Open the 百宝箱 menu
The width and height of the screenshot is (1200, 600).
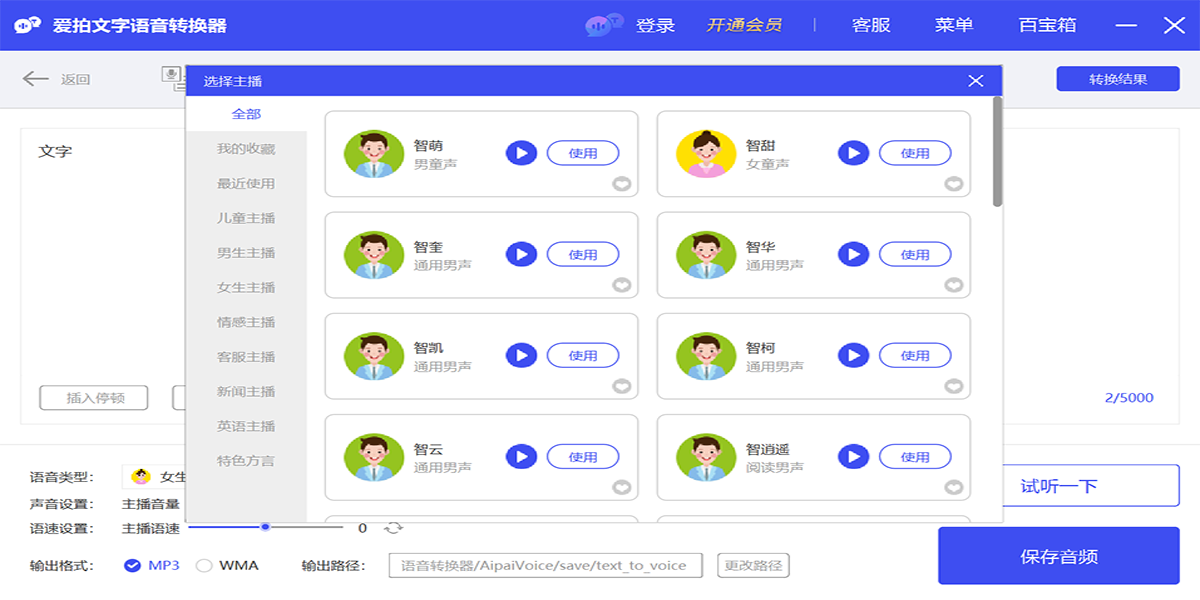click(1047, 25)
